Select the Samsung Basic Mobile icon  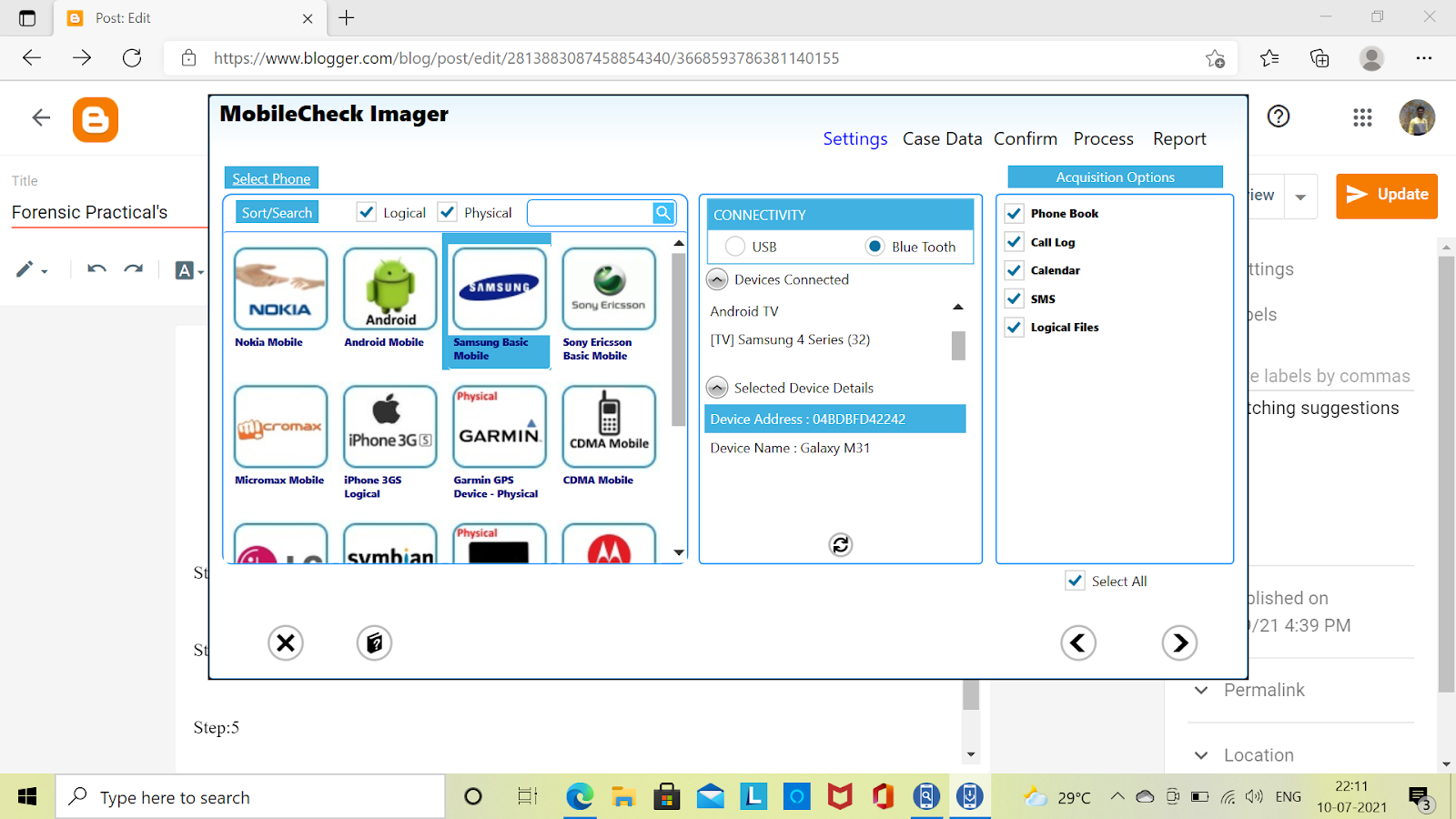coord(500,288)
